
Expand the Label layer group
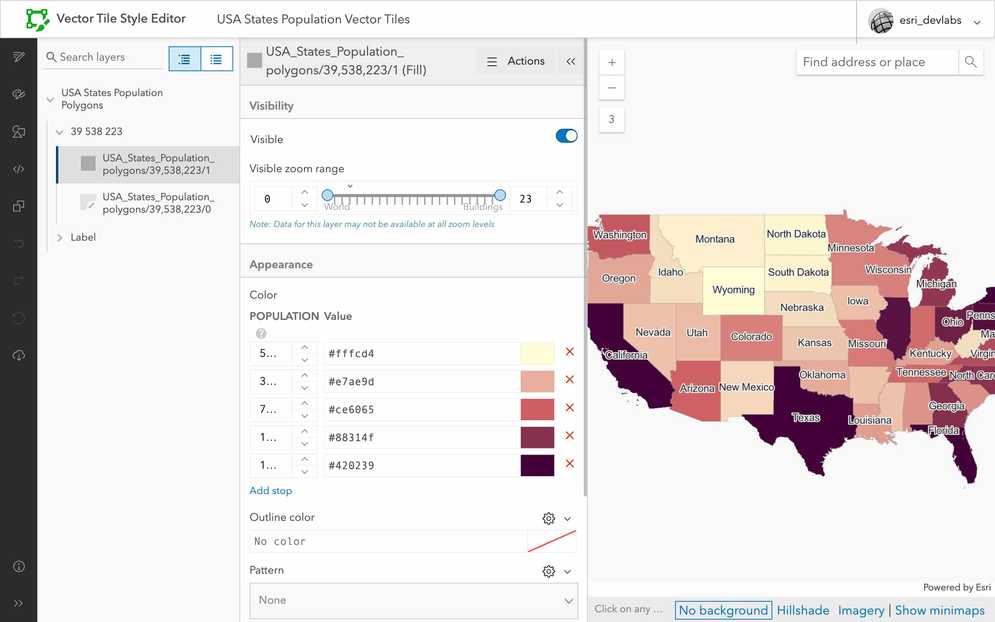[x=60, y=238]
